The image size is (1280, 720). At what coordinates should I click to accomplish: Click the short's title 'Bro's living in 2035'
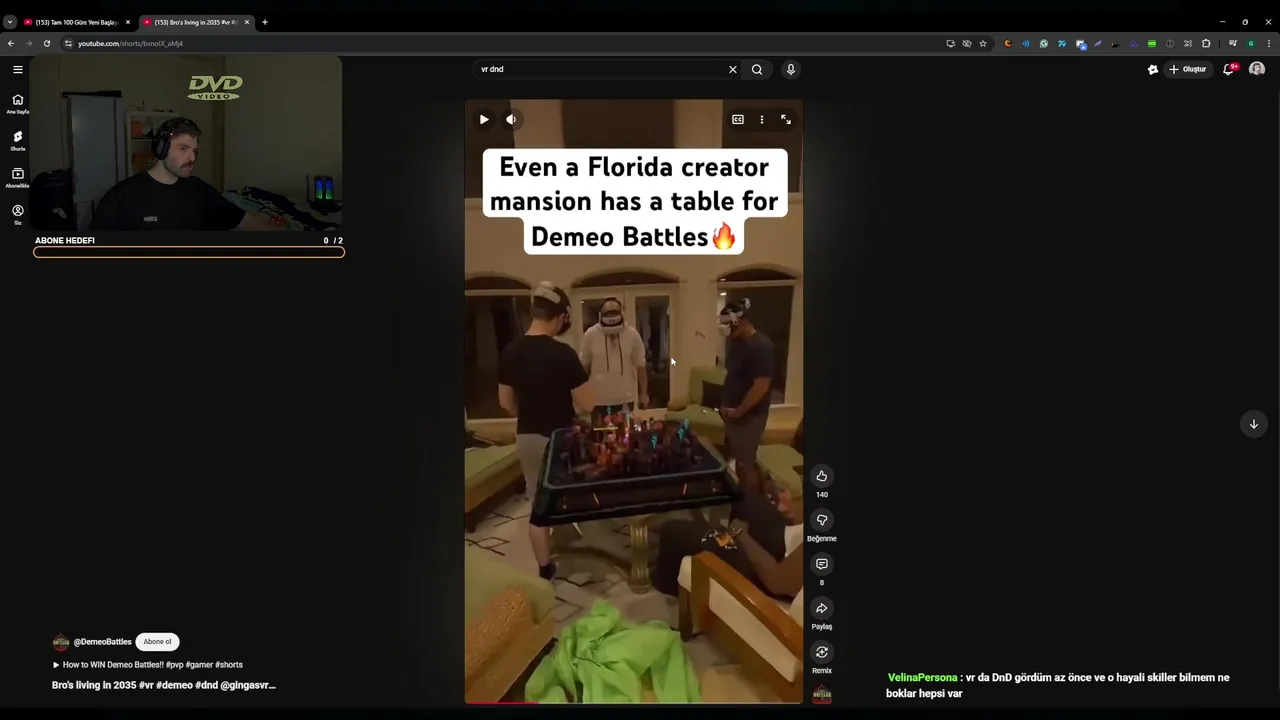point(164,686)
